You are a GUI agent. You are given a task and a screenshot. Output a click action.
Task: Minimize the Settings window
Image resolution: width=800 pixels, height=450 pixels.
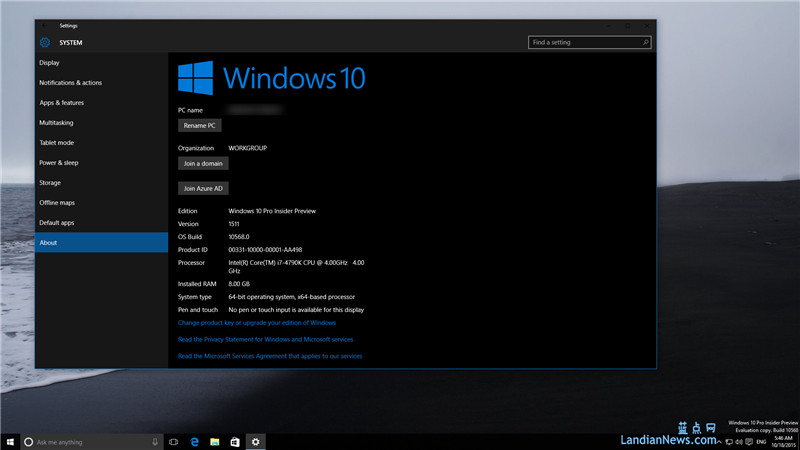pos(609,26)
